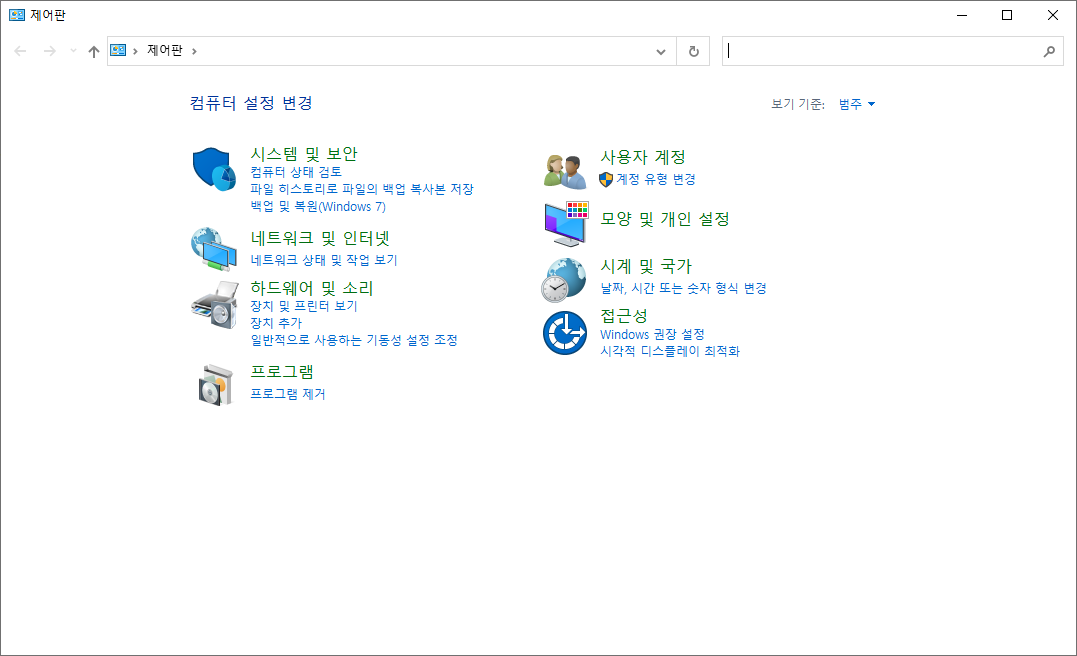Open the 시계 및 국가 heading link

(x=646, y=267)
